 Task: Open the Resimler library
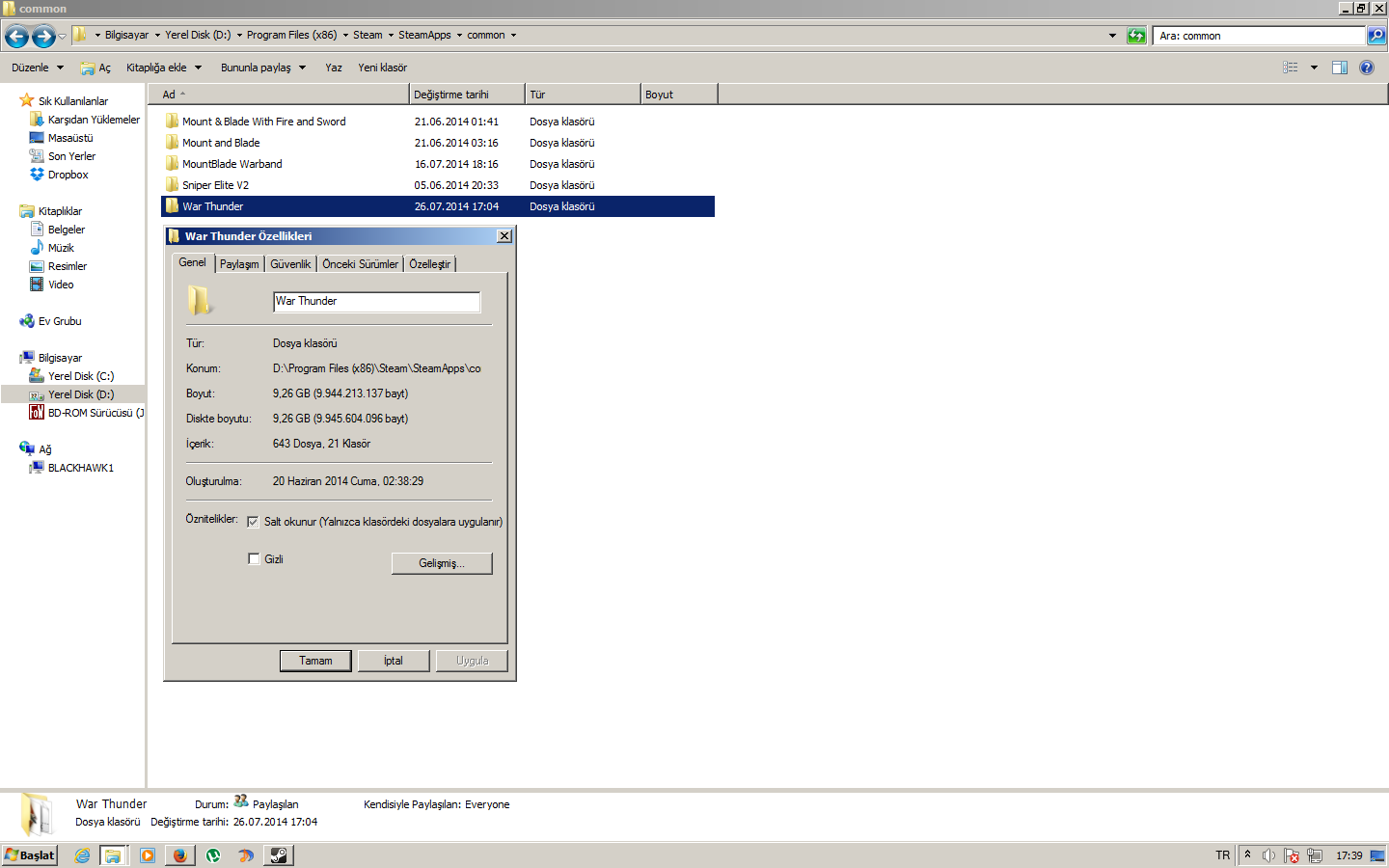[67, 266]
